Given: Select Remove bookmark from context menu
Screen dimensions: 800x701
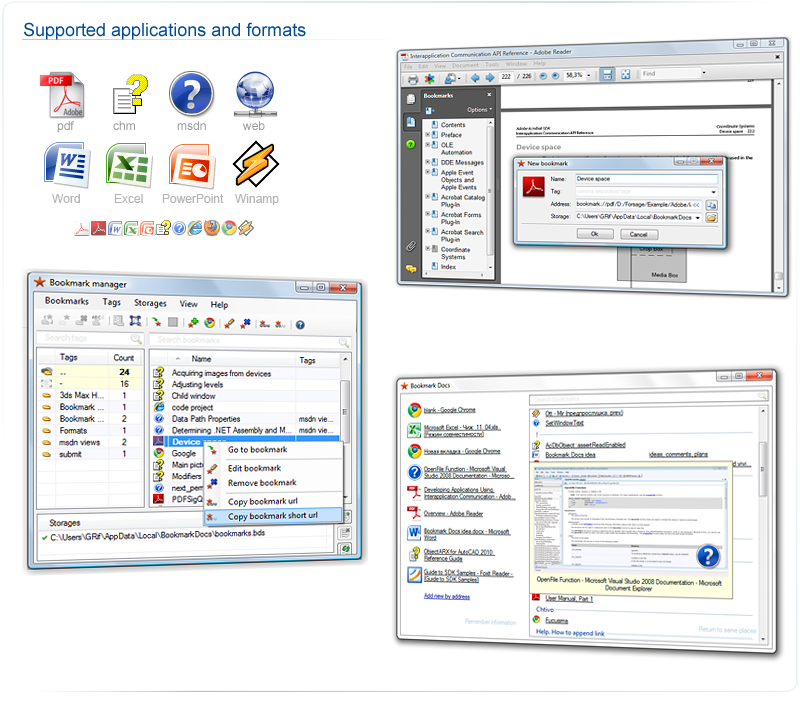Looking at the screenshot, I should 262,483.
